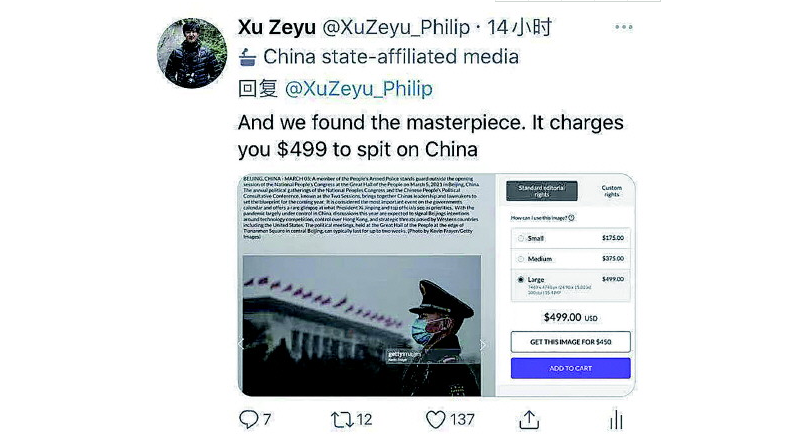The image size is (807, 438).
Task: Select the Medium $375.00 size option
Action: coord(570,258)
